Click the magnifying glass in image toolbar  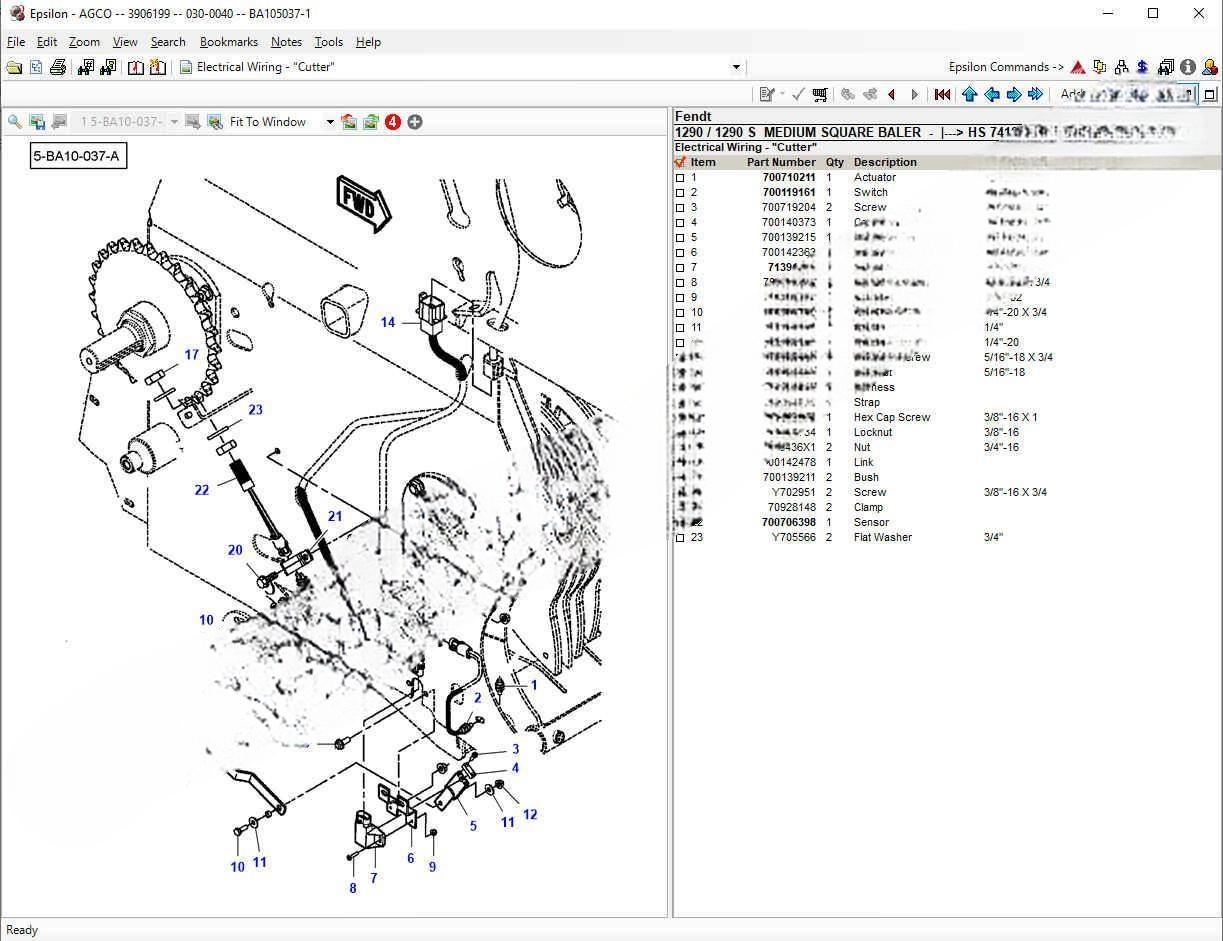tap(15, 122)
